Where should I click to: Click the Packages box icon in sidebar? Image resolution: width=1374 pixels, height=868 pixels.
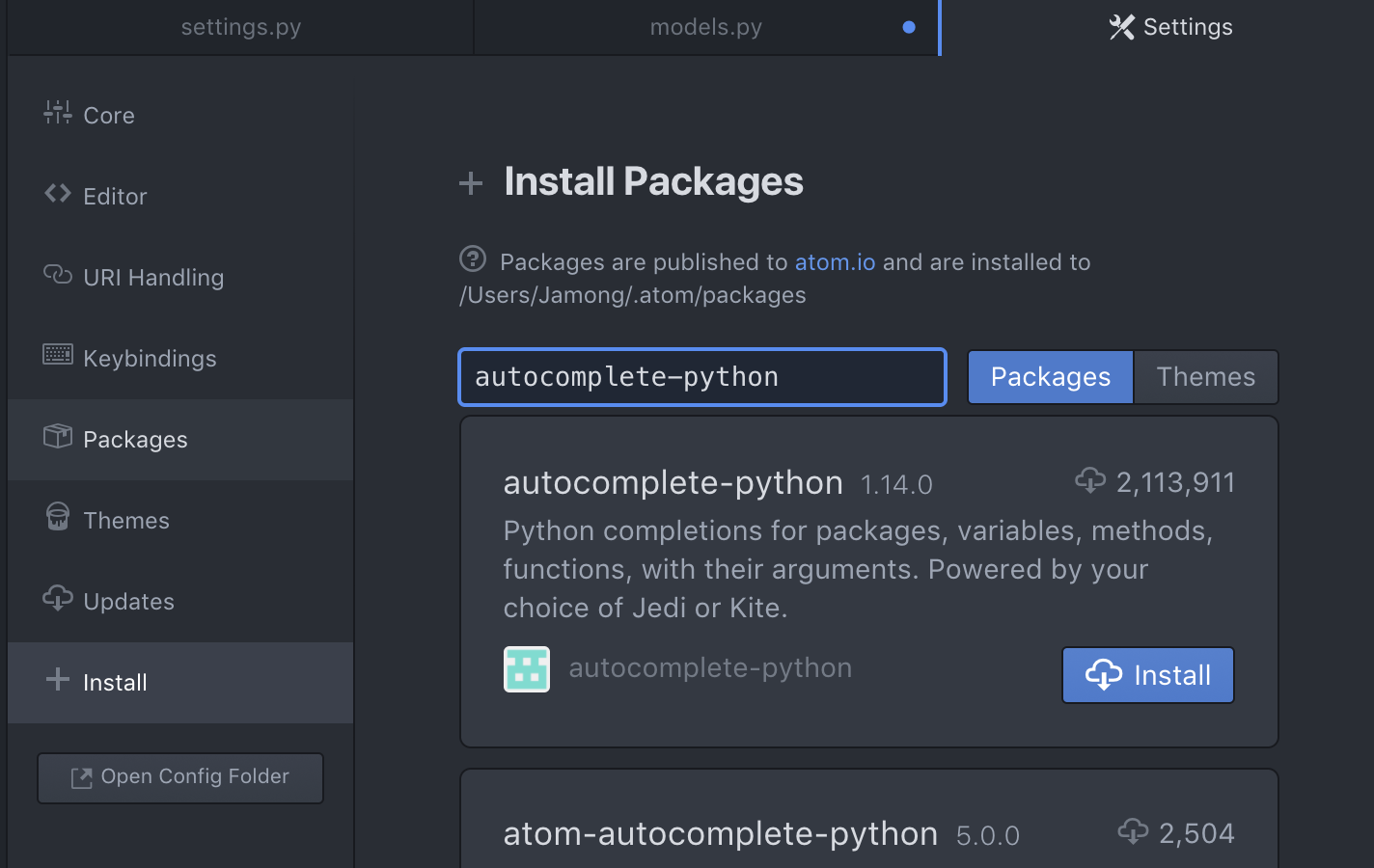[58, 437]
